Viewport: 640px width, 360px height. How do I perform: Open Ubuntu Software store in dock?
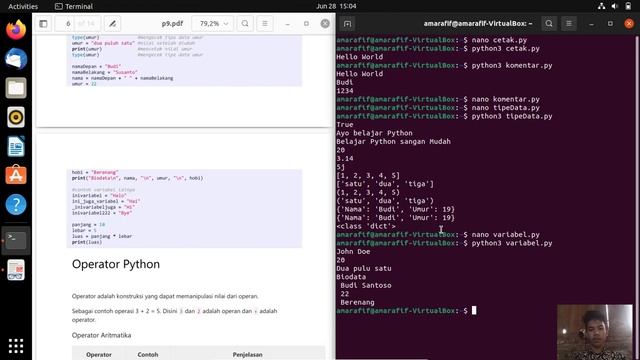click(16, 175)
